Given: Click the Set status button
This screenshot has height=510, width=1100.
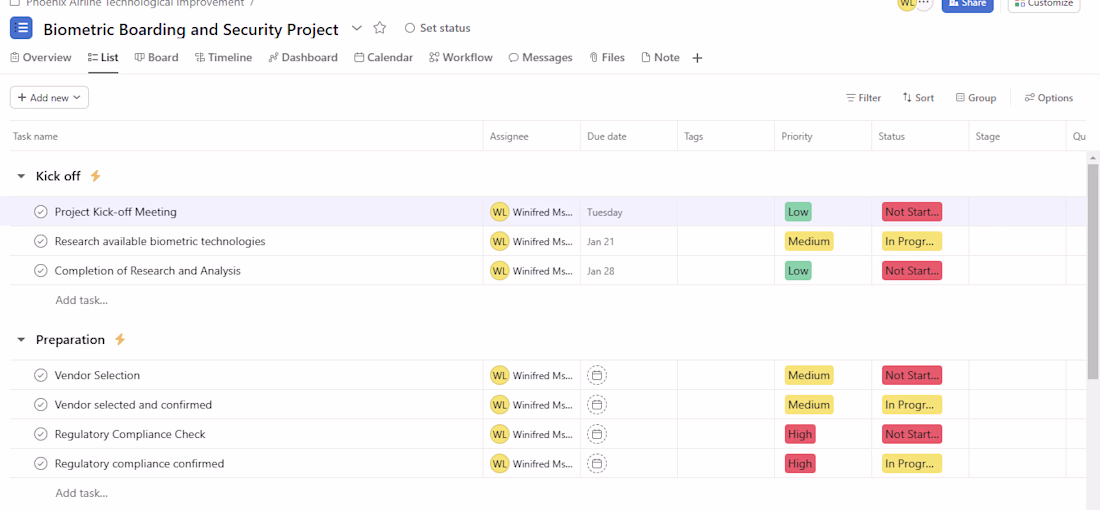Looking at the screenshot, I should (438, 28).
